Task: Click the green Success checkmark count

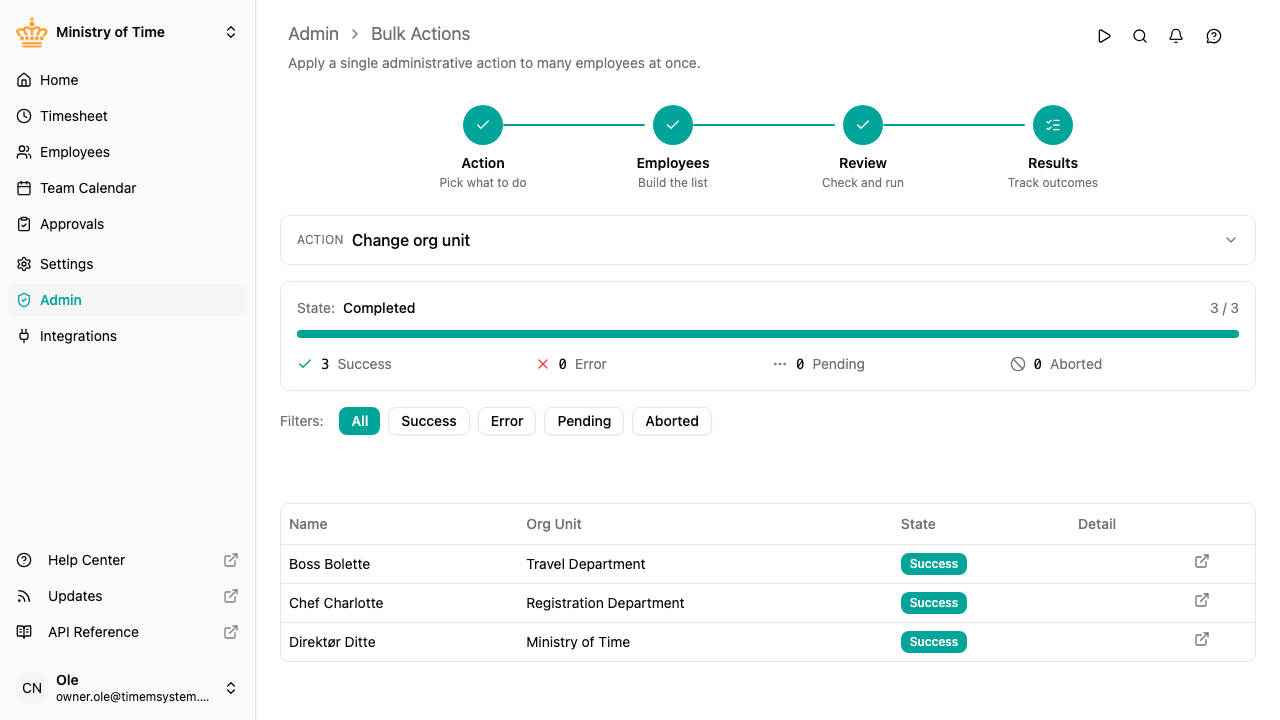Action: 345,364
